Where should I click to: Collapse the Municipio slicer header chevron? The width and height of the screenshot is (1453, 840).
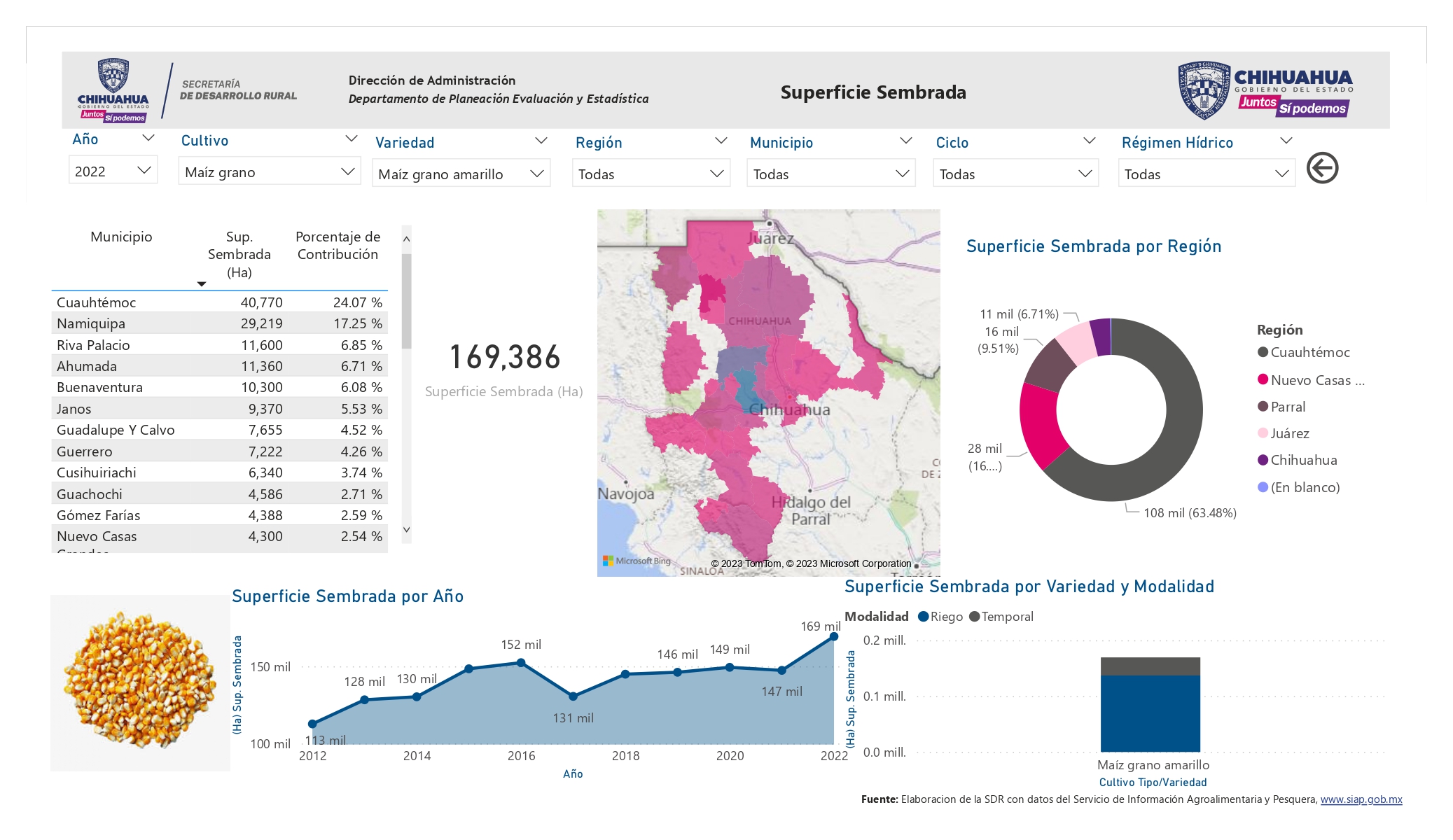905,141
